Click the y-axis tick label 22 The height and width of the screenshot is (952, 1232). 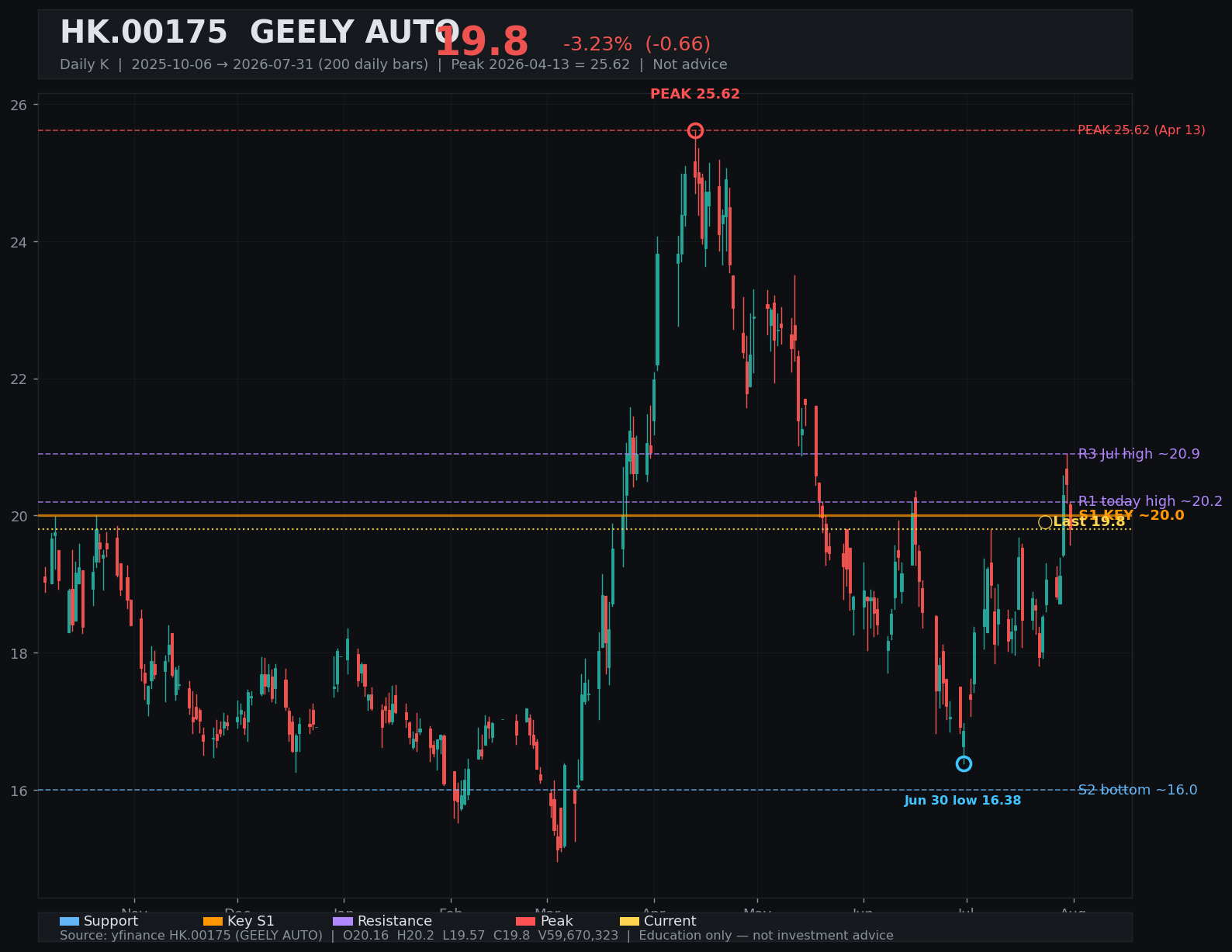click(19, 379)
